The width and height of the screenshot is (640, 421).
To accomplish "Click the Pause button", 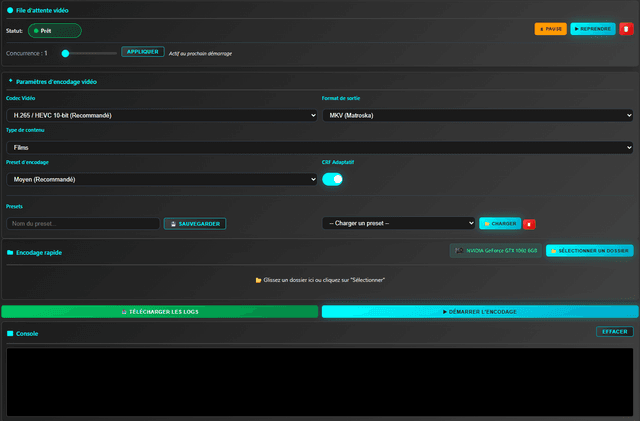I will pyautogui.click(x=551, y=29).
